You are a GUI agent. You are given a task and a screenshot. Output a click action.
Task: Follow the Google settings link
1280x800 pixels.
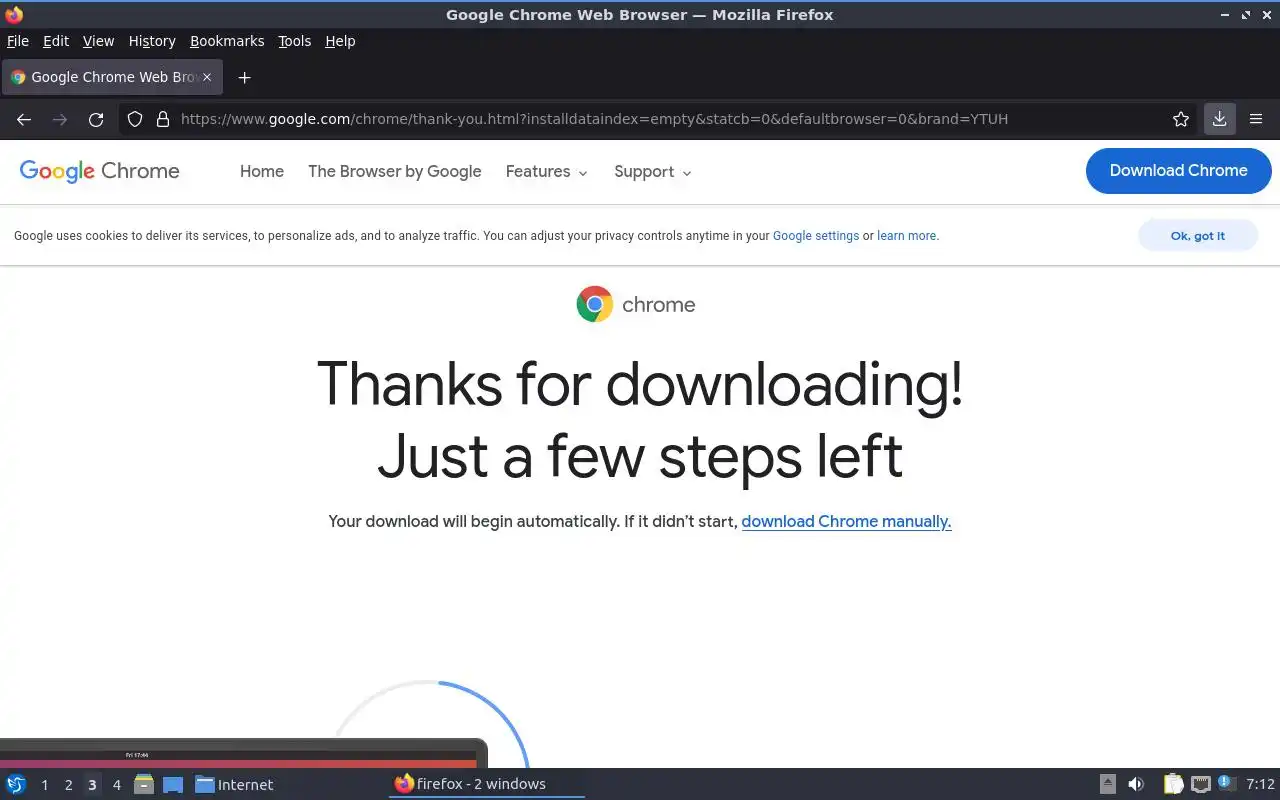click(x=816, y=236)
